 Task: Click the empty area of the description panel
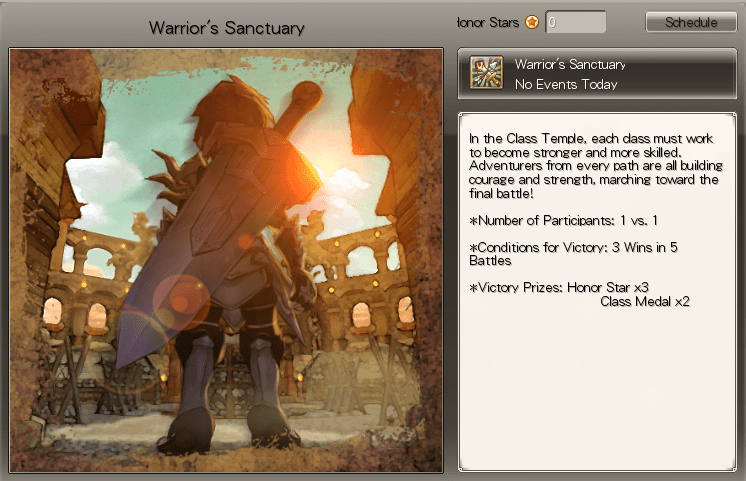click(597, 390)
